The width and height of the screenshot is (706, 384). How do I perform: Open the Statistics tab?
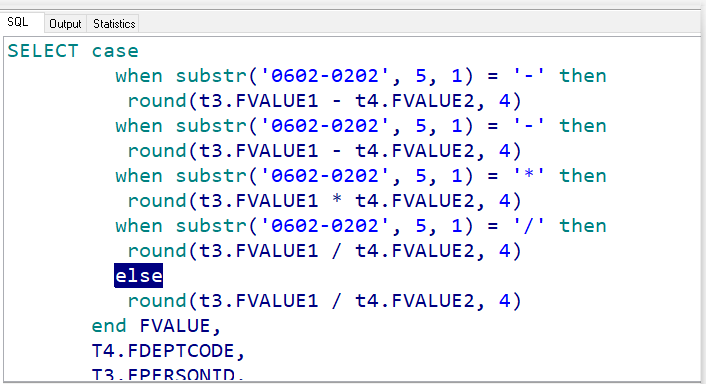[x=114, y=24]
